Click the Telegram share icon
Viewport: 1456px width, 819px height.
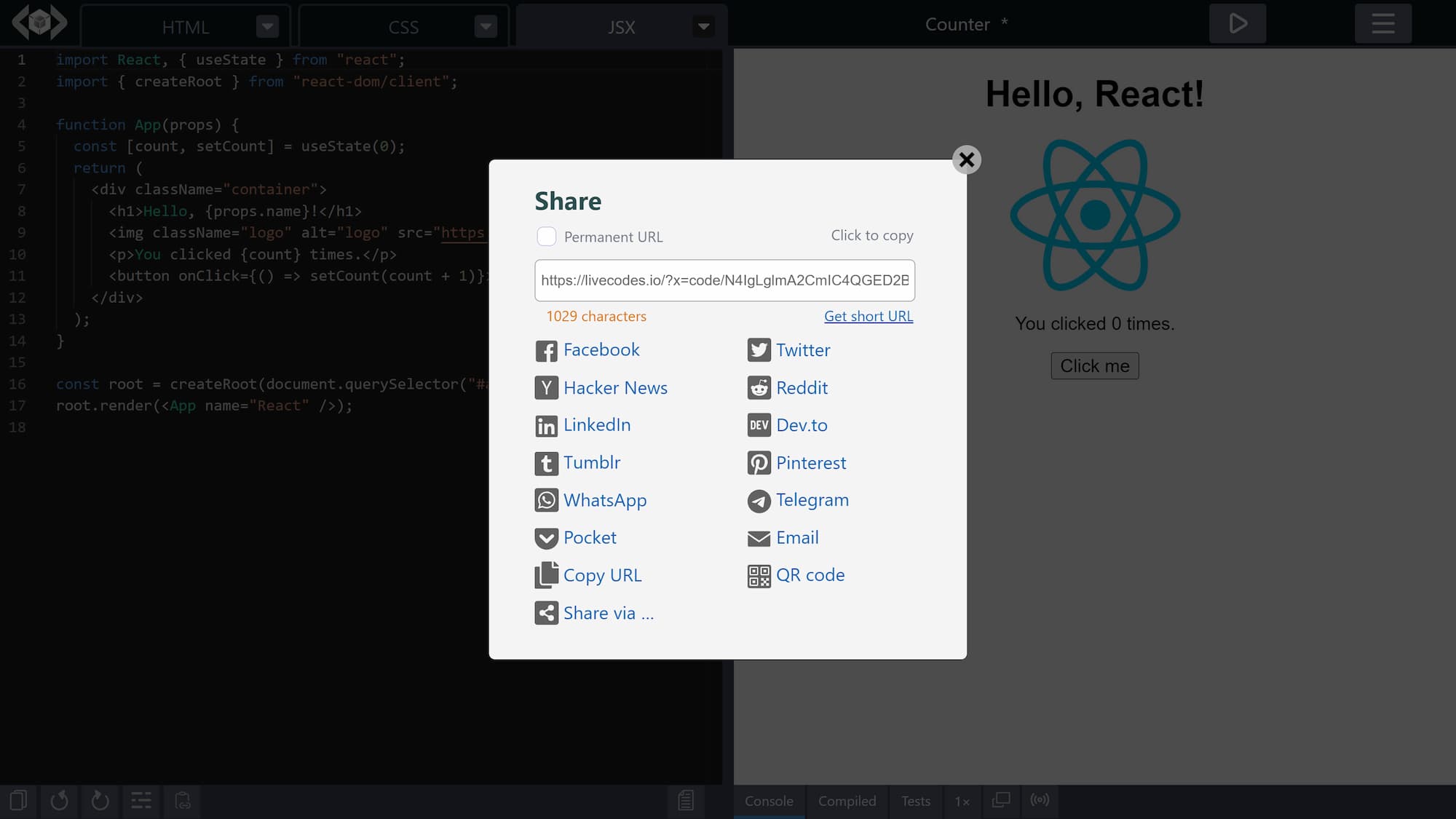(758, 500)
